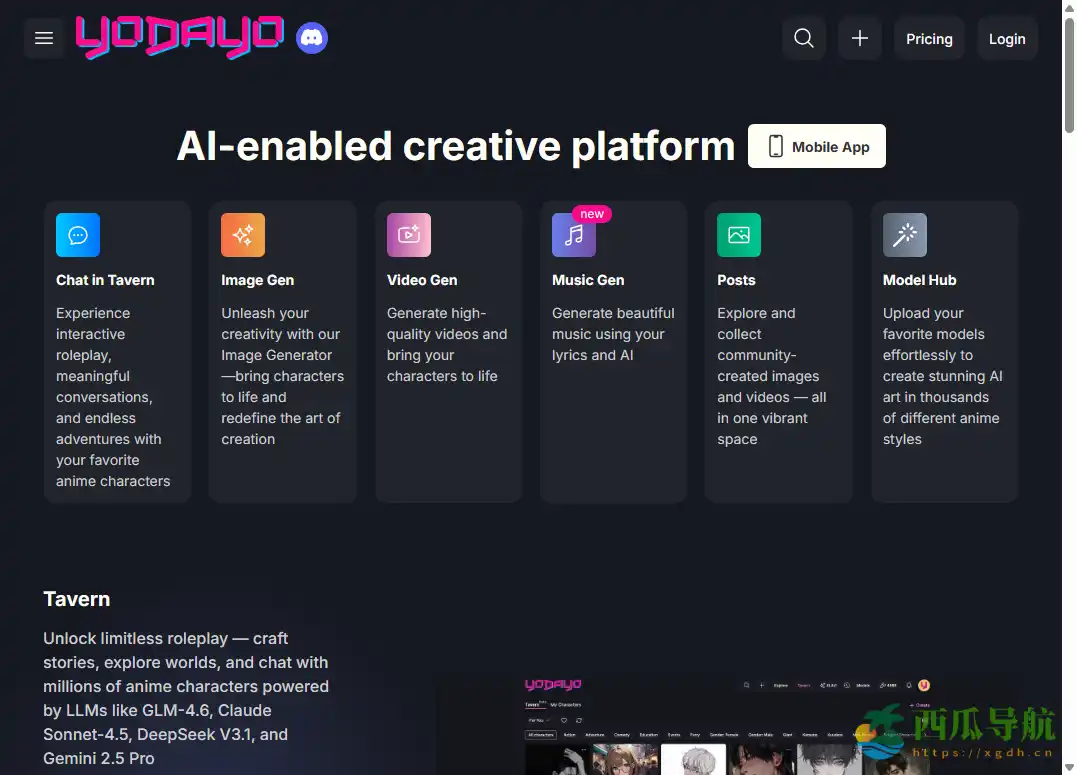Screen dimensions: 1077x775
Task: Switch to the My Characters tab in the preview
Action: click(566, 705)
